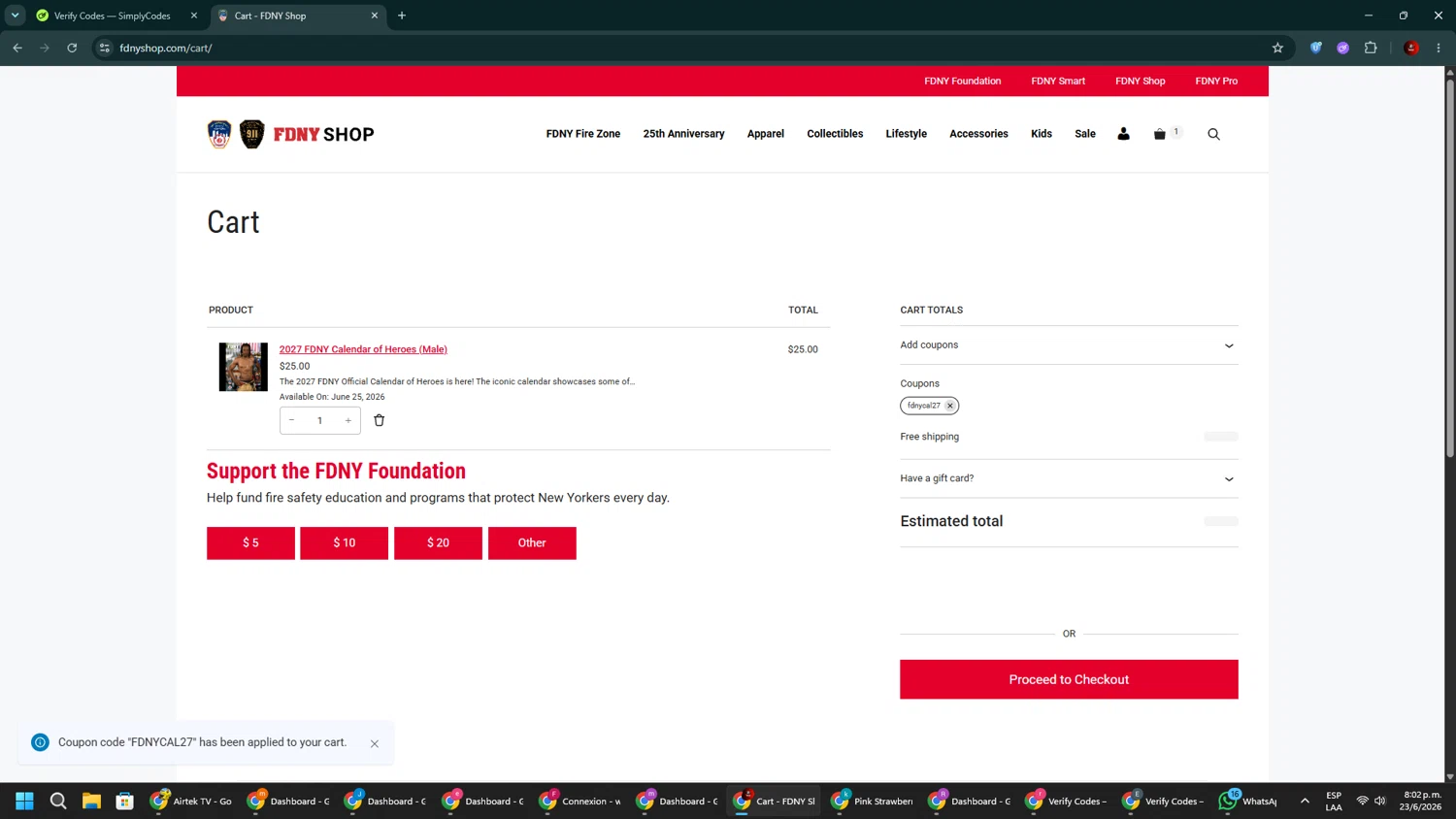Go back to the previous page
This screenshot has height=819, width=1456.
click(17, 48)
